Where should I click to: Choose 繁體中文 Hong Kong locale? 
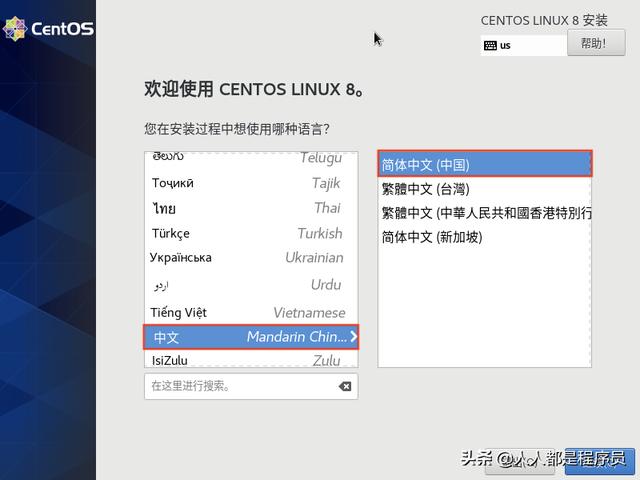coord(484,213)
